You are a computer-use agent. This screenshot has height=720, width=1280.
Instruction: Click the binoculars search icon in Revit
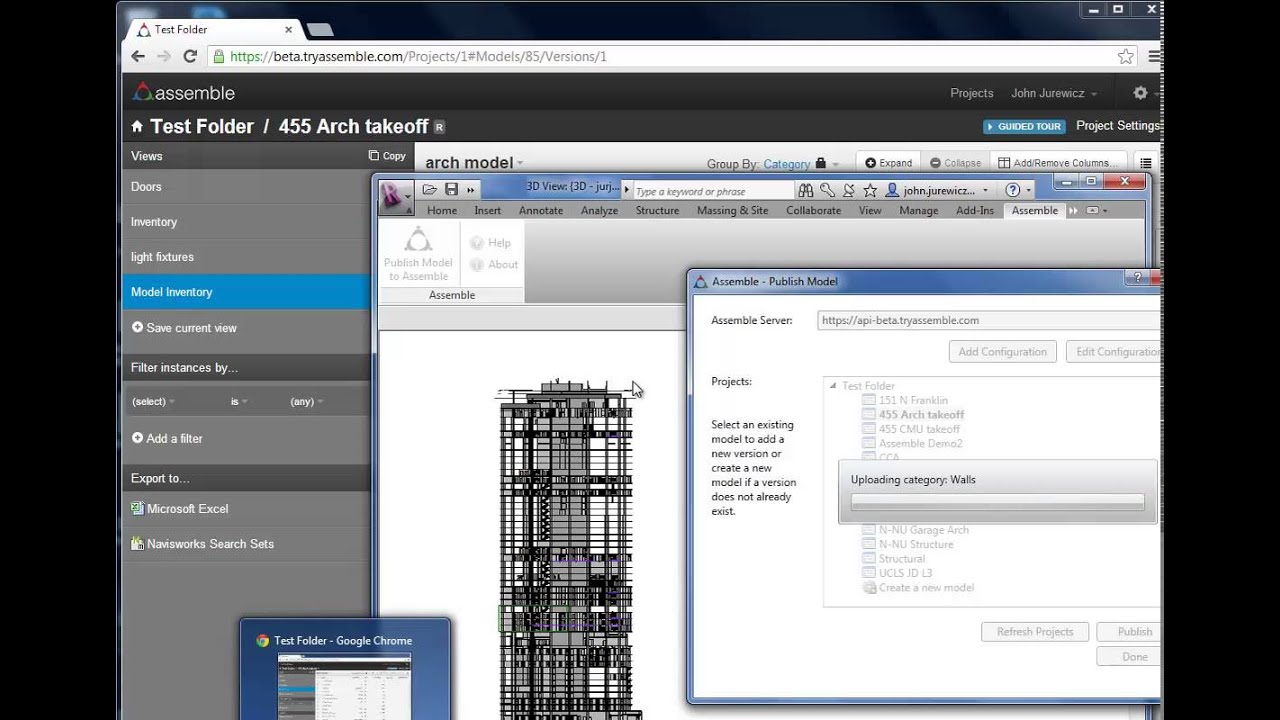point(806,190)
